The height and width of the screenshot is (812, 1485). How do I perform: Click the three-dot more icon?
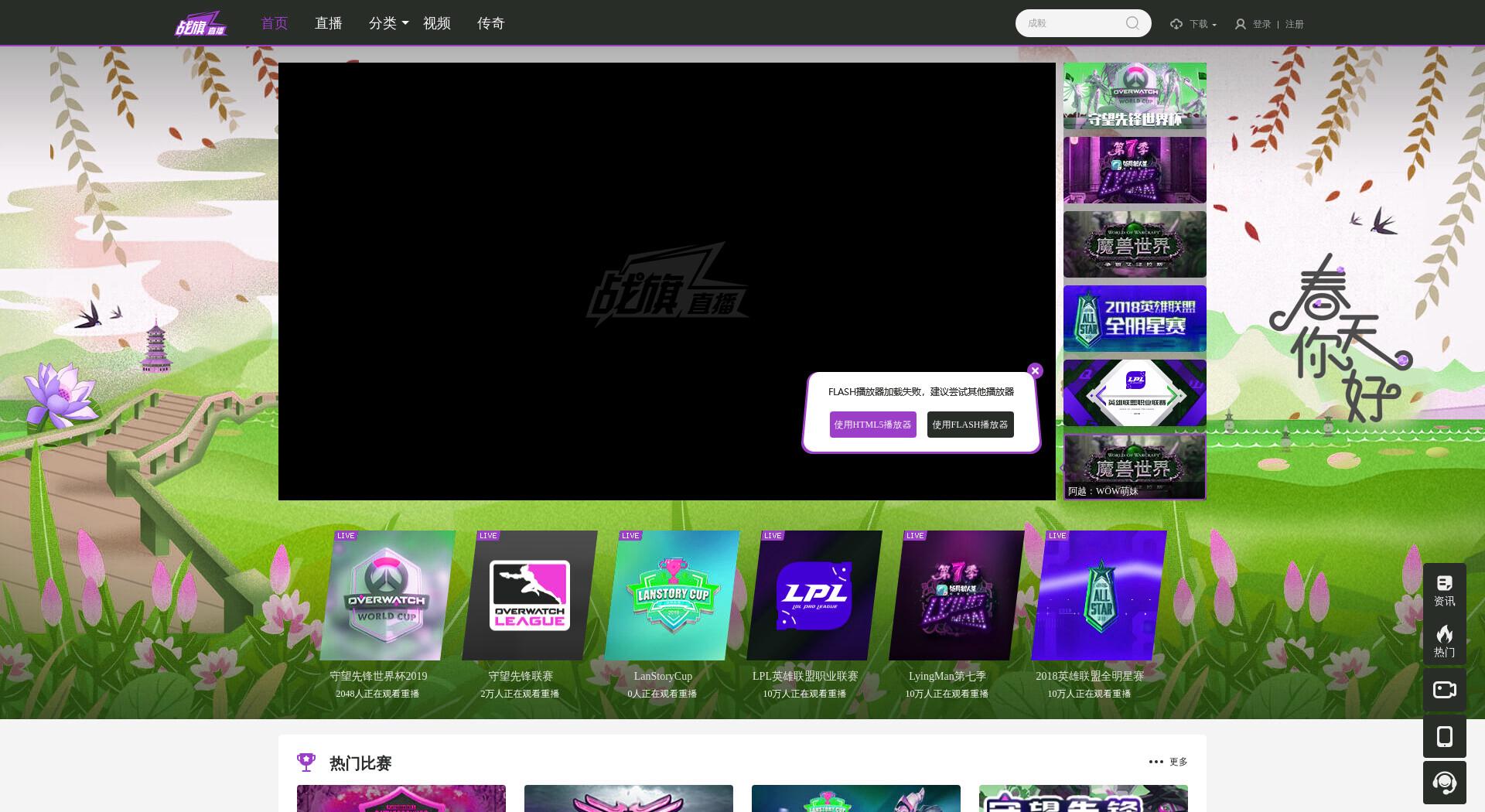click(x=1156, y=762)
